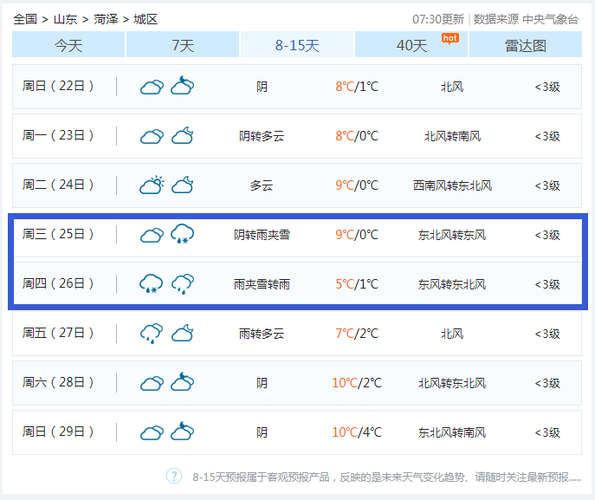Select the 周四（26日） date label

tap(58, 283)
